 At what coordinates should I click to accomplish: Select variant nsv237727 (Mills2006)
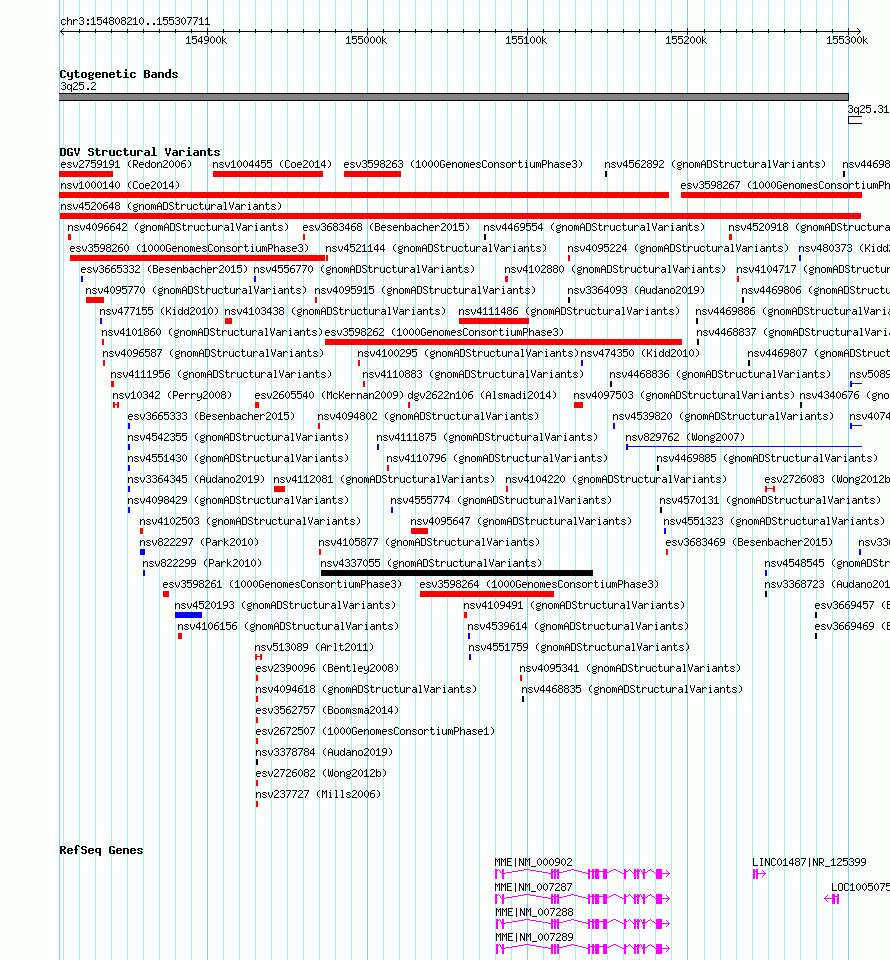318,794
